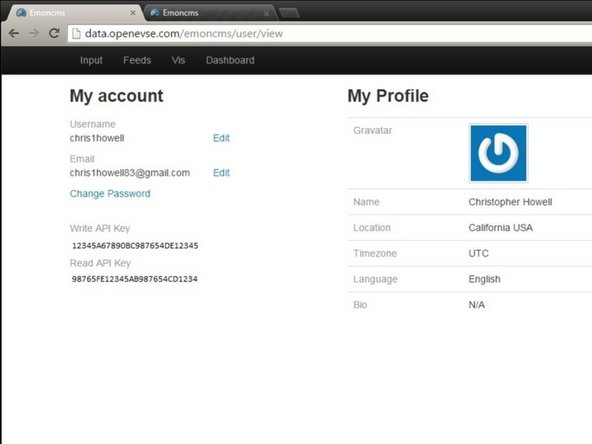Select the Write API Key value
Viewport: 592px width, 444px height.
point(135,246)
